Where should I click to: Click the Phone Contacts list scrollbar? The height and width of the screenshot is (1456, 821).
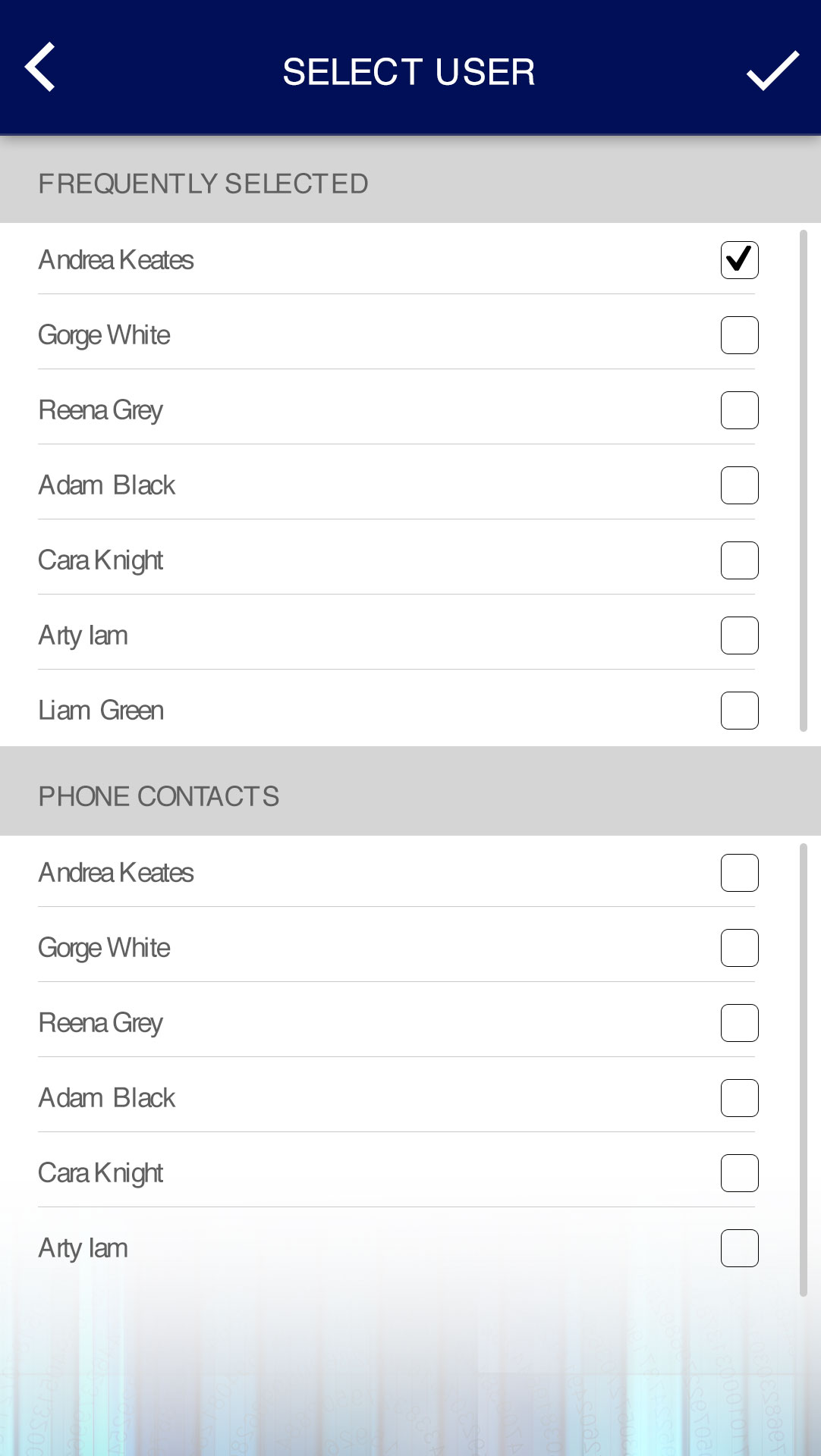point(804,1069)
